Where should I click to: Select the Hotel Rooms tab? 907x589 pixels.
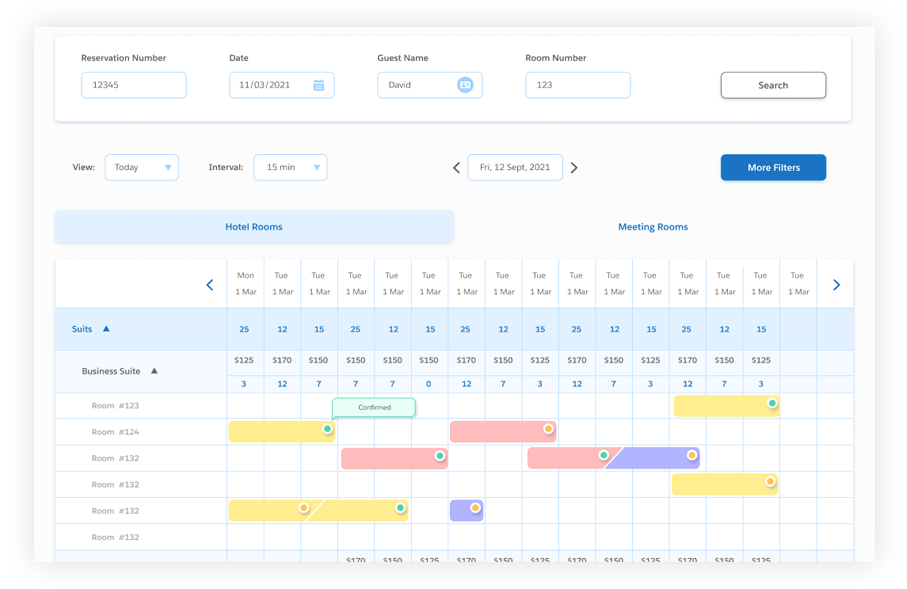click(254, 227)
